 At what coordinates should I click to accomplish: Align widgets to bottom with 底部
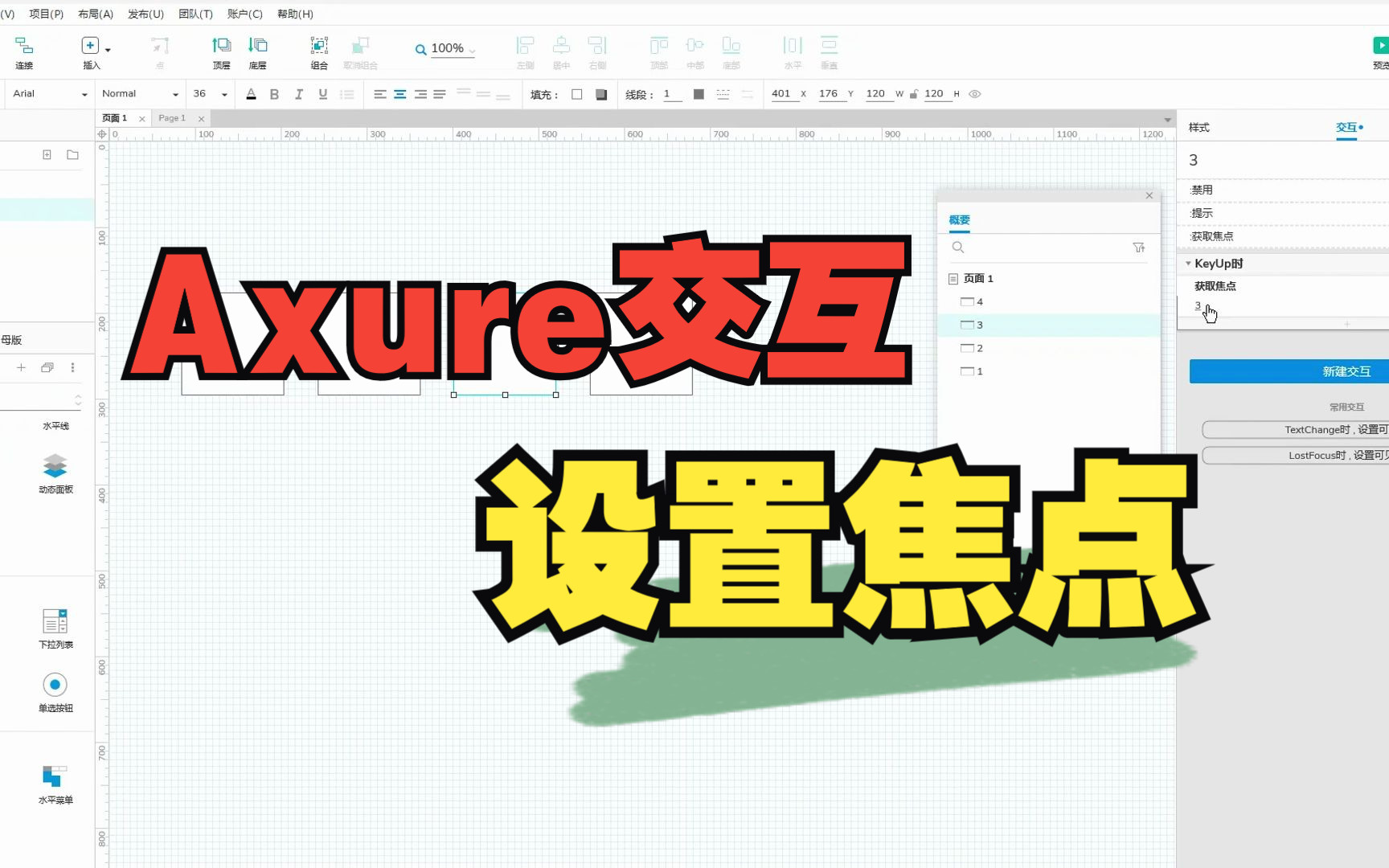[x=731, y=52]
